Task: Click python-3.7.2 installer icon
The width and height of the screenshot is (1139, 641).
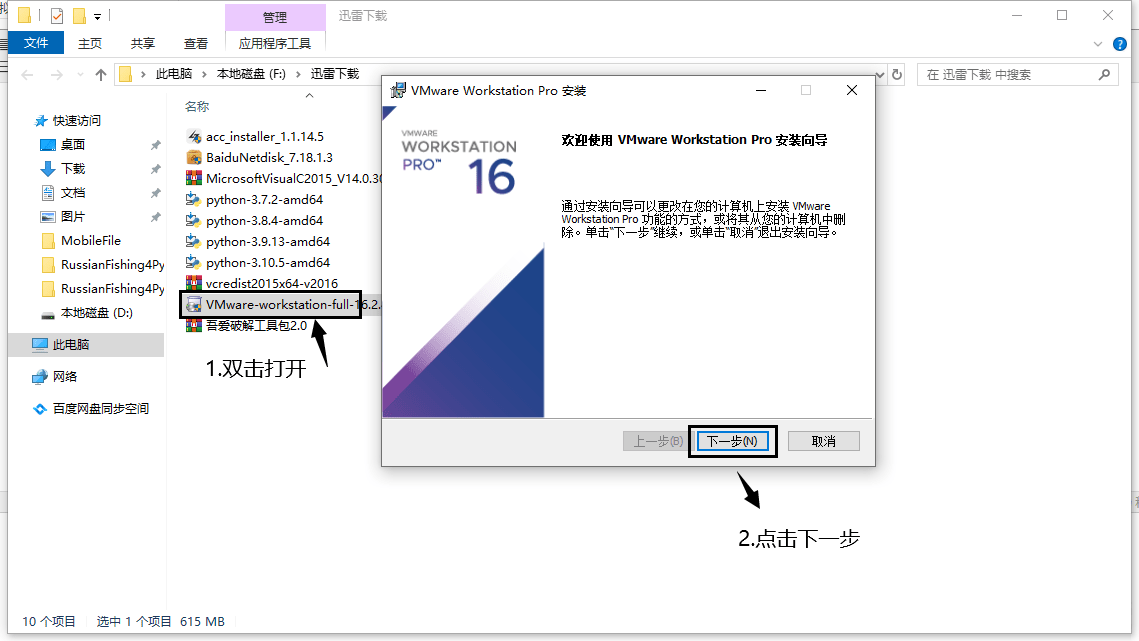Action: [194, 200]
